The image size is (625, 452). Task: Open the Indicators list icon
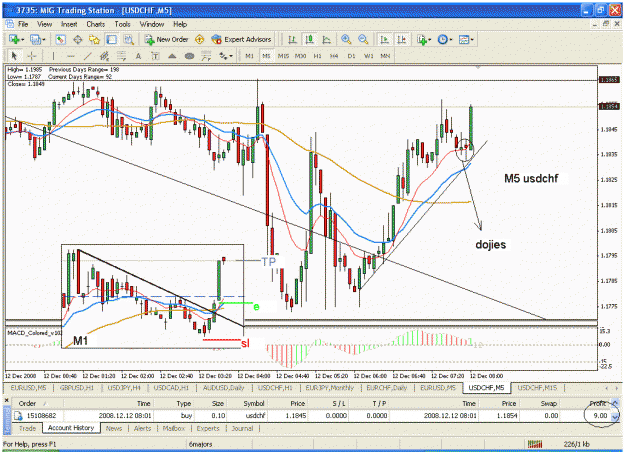(421, 39)
